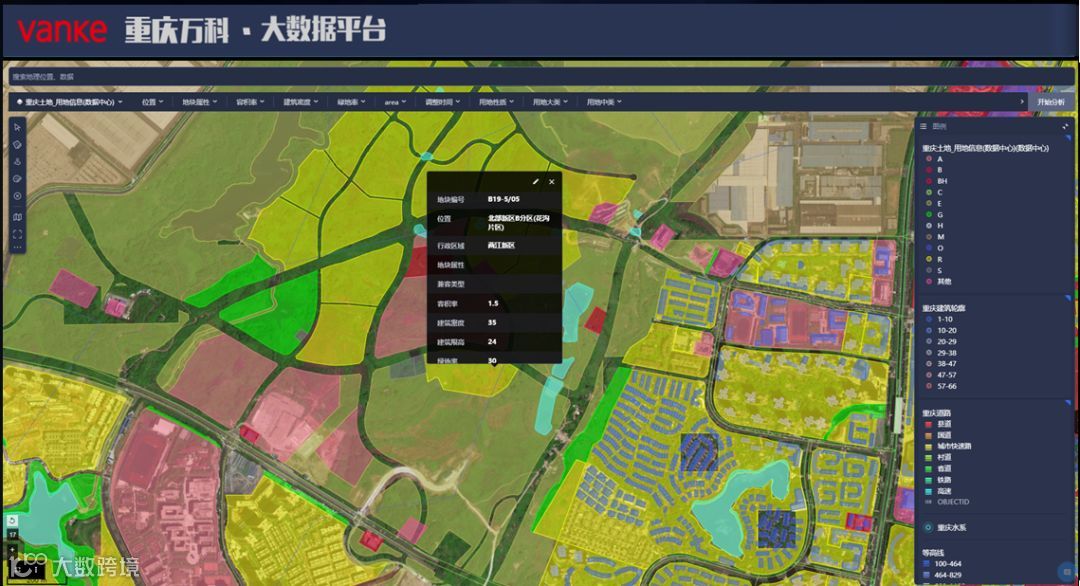Click the 100-464 contour color swatch

(928, 564)
